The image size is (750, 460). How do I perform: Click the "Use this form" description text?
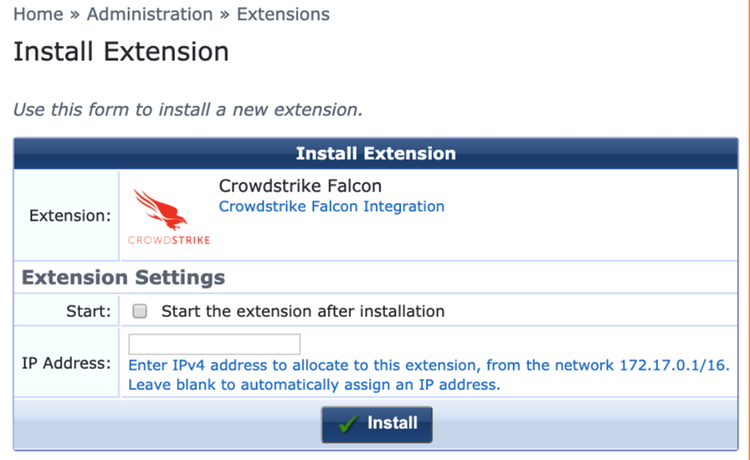pyautogui.click(x=187, y=108)
